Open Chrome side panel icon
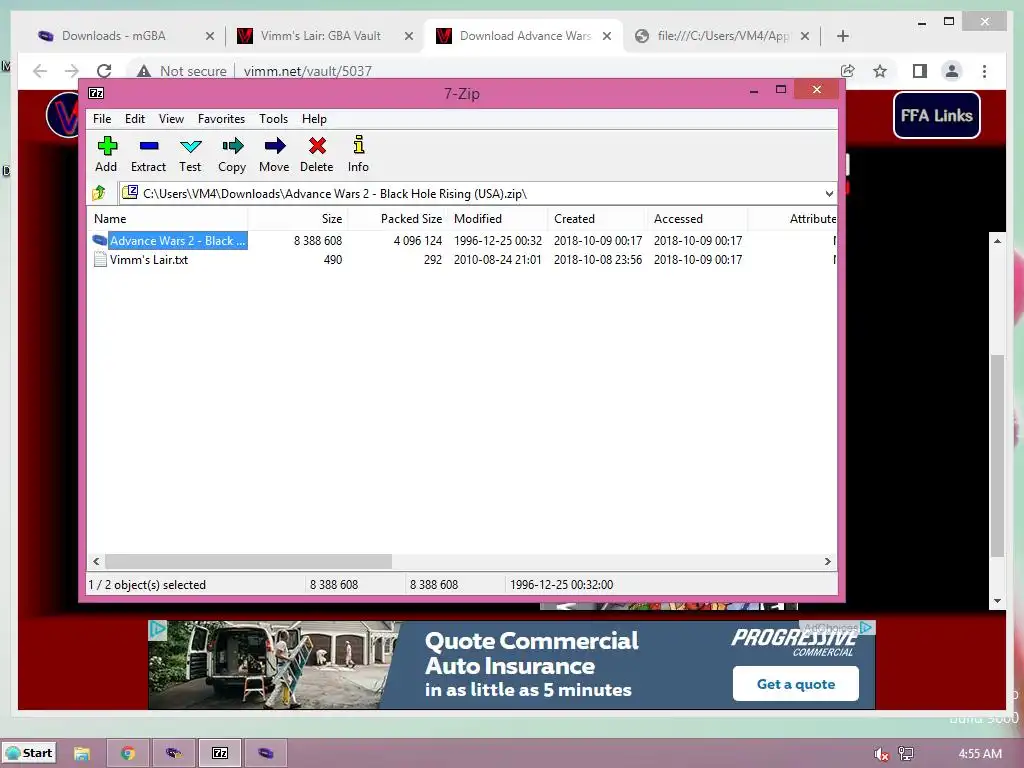The height and width of the screenshot is (768, 1024). [x=920, y=71]
